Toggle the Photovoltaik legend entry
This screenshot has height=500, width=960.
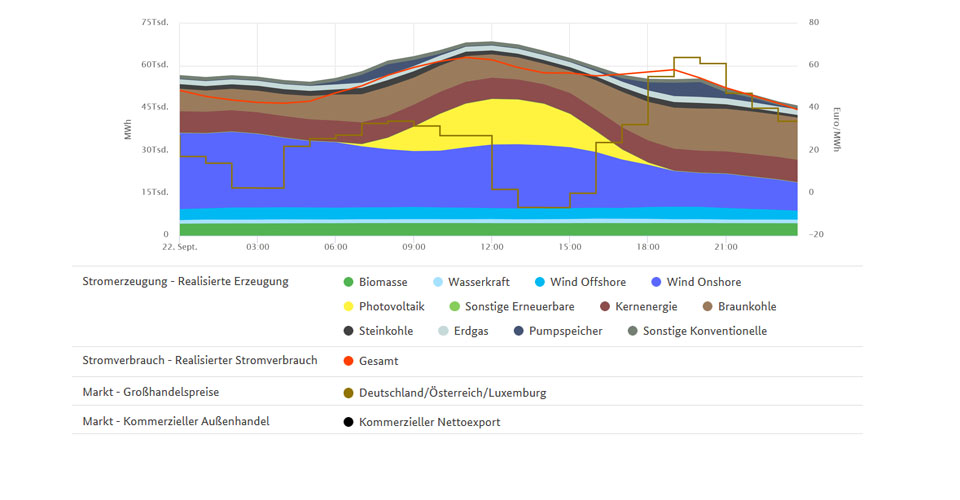pyautogui.click(x=384, y=307)
